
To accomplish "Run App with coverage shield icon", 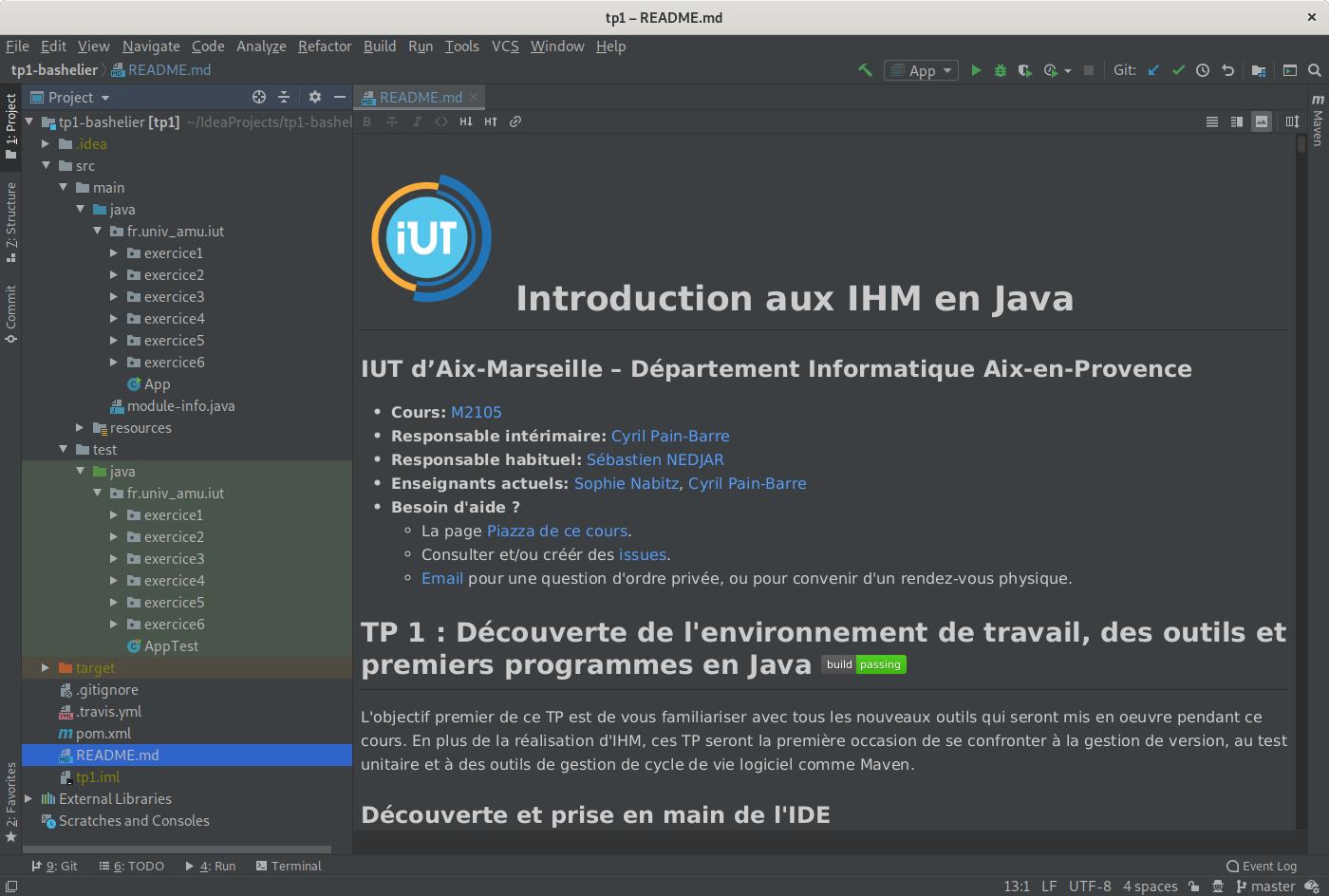I will pos(1025,70).
